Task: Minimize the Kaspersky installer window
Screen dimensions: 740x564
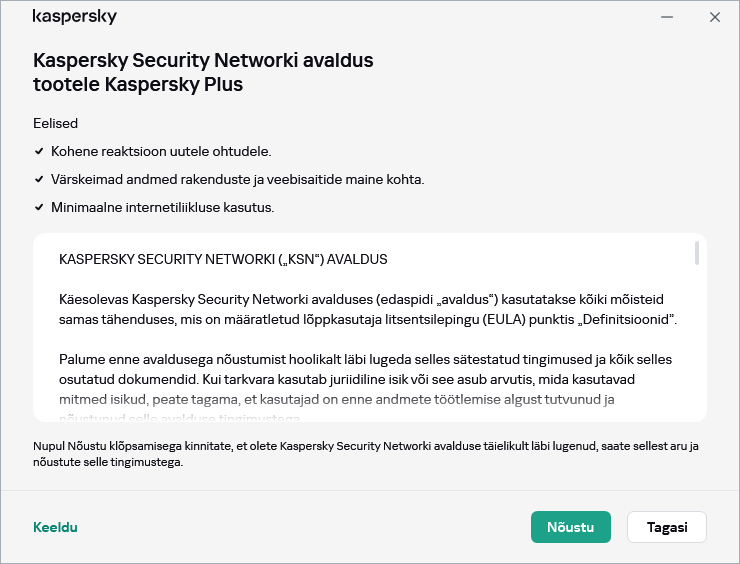Action: coord(668,17)
